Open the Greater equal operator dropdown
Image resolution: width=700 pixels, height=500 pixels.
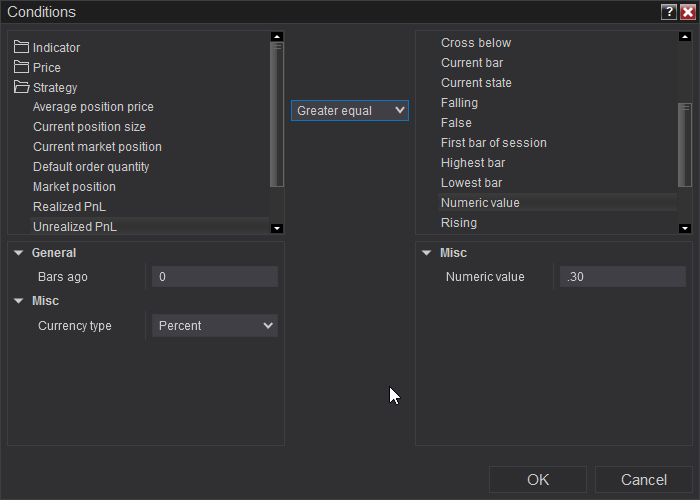(x=350, y=110)
